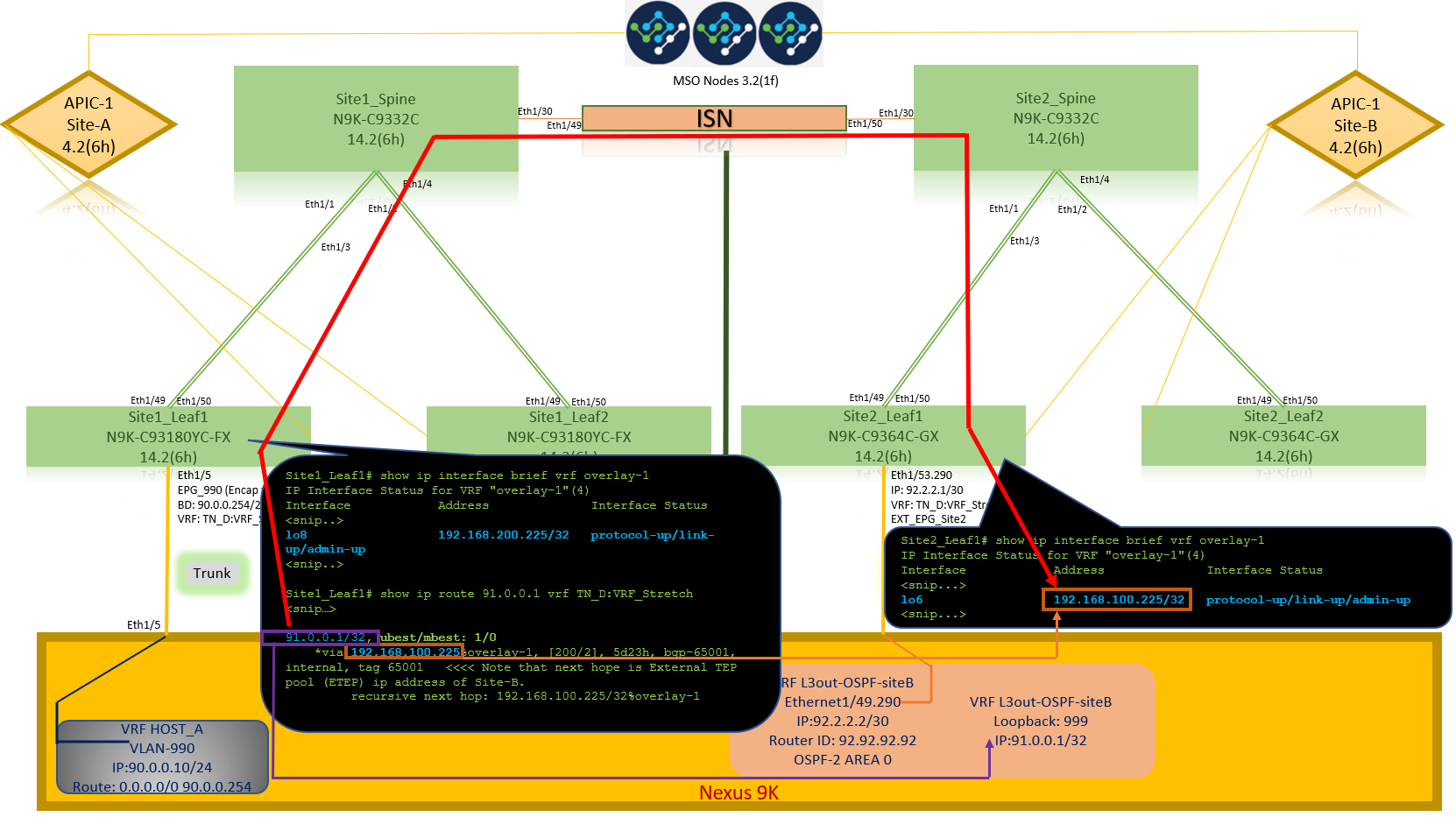Click the Loopback: 999 text

(1041, 721)
